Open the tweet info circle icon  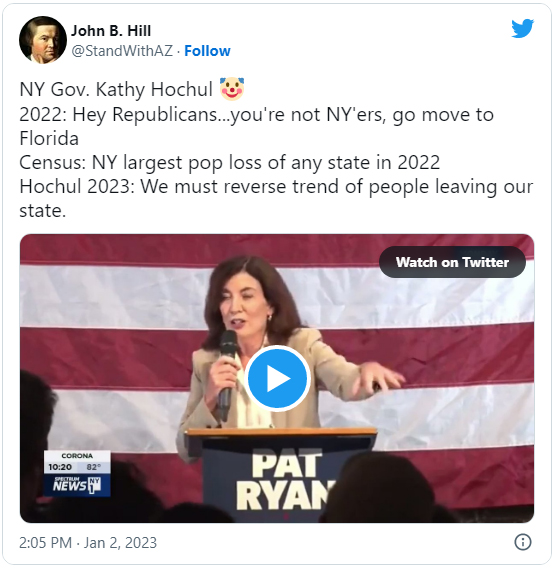click(x=522, y=542)
